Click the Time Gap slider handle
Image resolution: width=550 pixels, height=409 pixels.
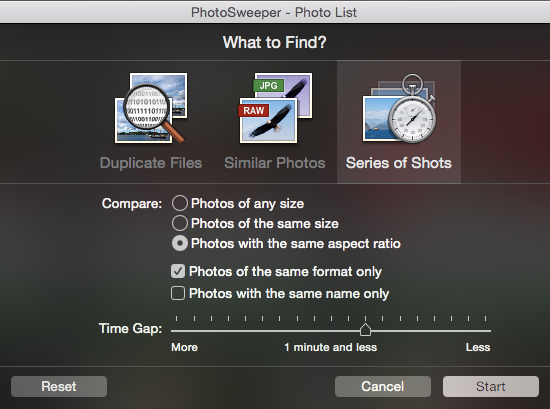(365, 330)
